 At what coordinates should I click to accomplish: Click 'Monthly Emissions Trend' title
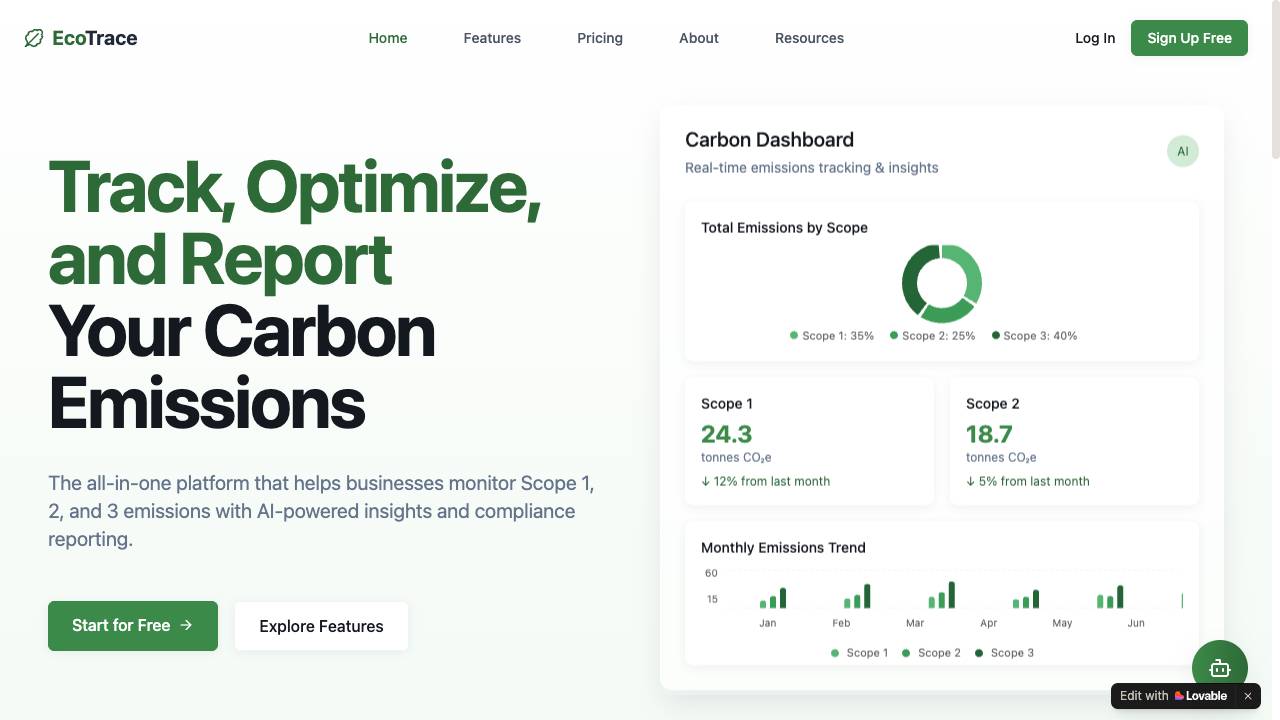(x=783, y=548)
